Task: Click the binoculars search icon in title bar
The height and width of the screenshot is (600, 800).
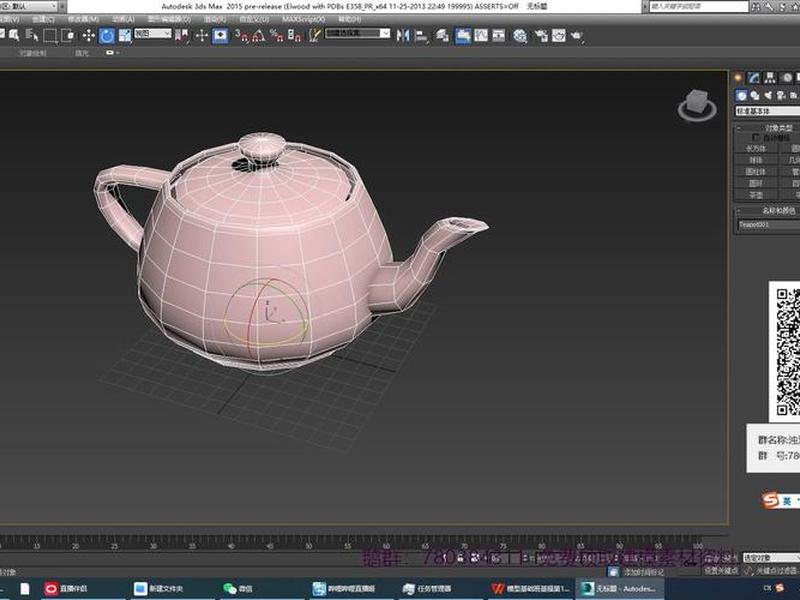Action: tap(757, 7)
